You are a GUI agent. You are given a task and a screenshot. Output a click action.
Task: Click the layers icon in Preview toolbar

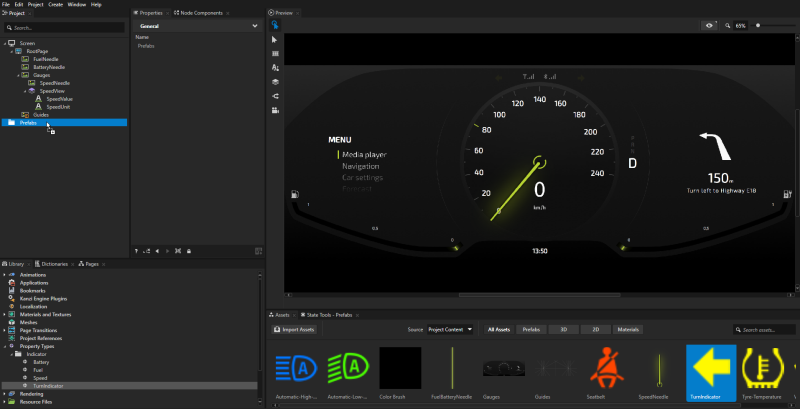[275, 82]
